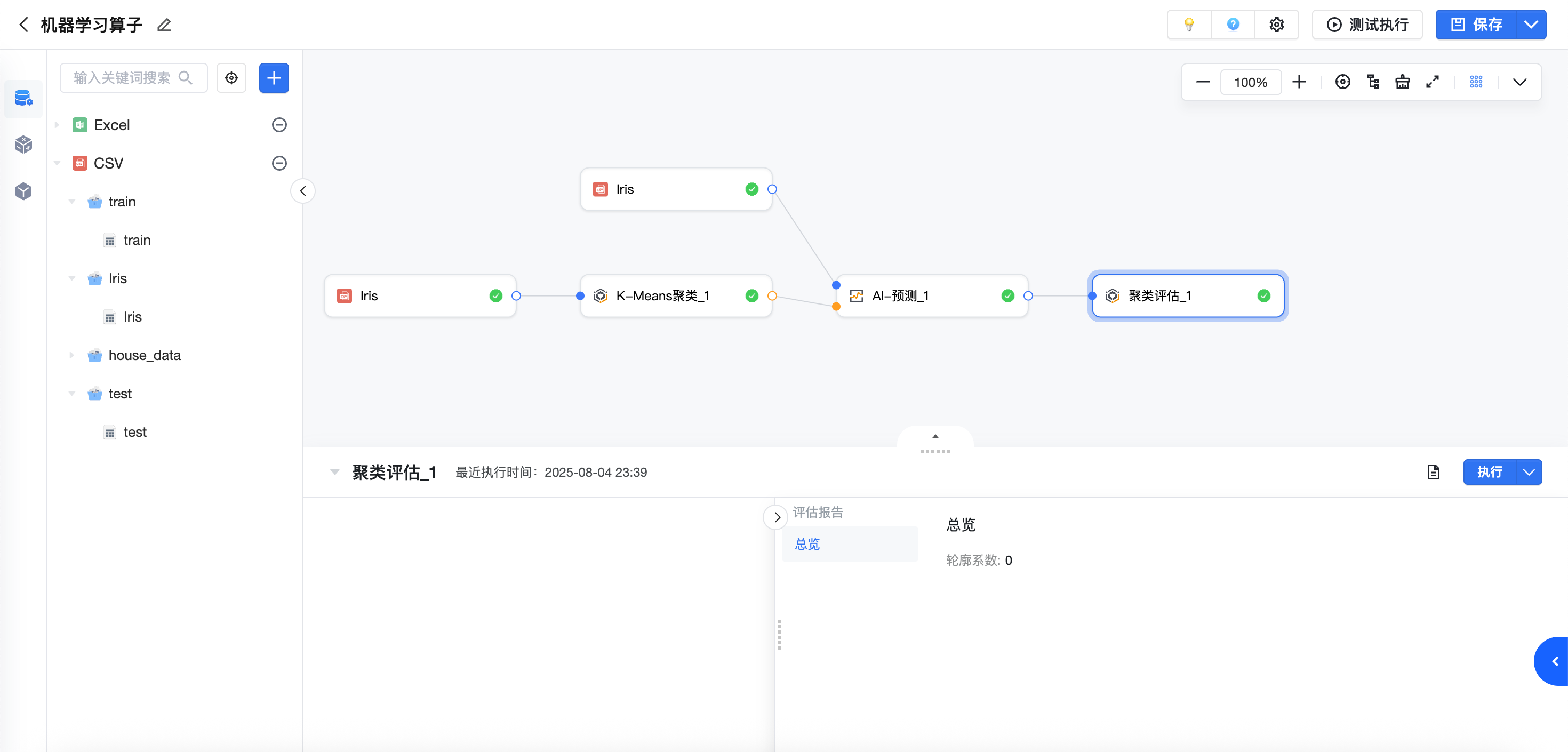Toggle the grid dots icon

[1476, 82]
